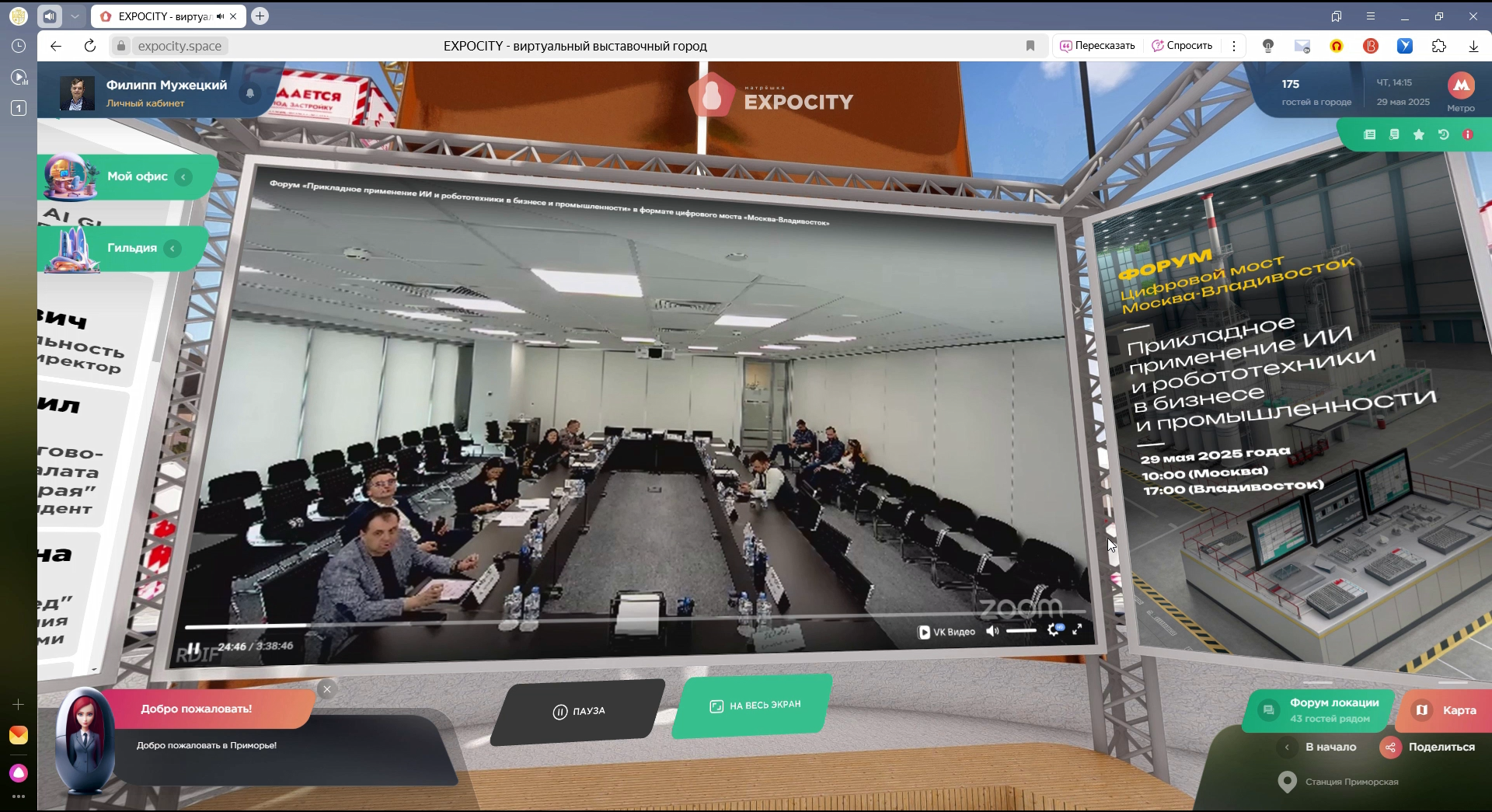Click the tab sound indicator button
The height and width of the screenshot is (812, 1492).
click(x=50, y=16)
